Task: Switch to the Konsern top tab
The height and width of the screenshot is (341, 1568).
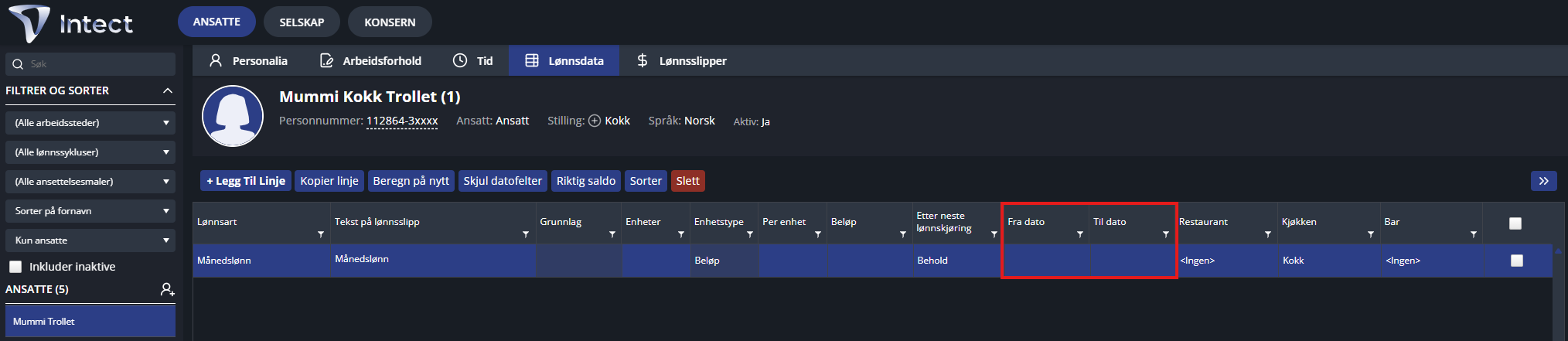Action: [390, 22]
